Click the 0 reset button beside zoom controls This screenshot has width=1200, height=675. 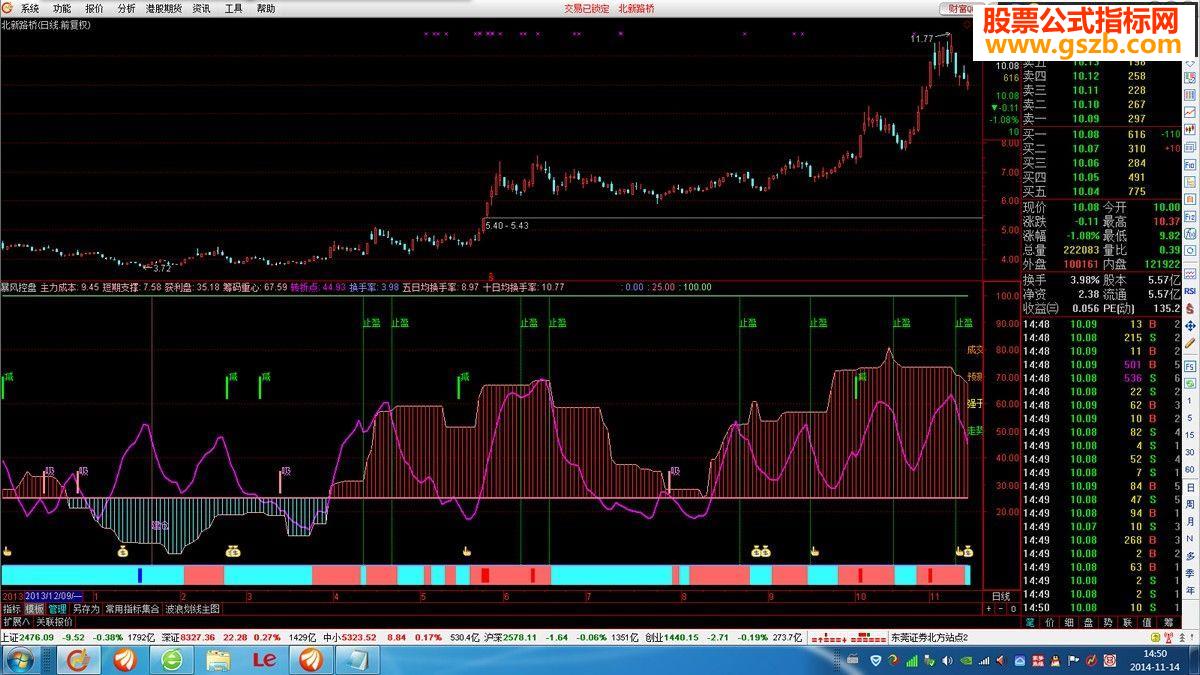pos(1012,608)
